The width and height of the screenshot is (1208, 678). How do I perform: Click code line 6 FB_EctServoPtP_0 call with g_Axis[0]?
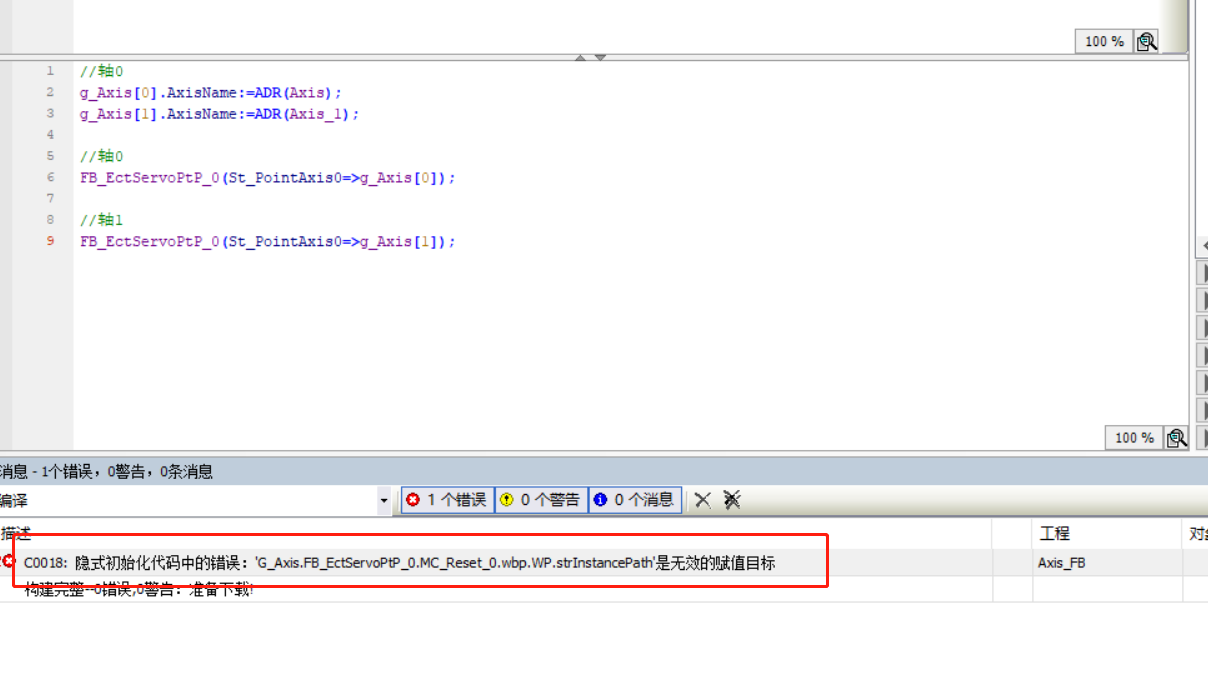click(x=267, y=178)
